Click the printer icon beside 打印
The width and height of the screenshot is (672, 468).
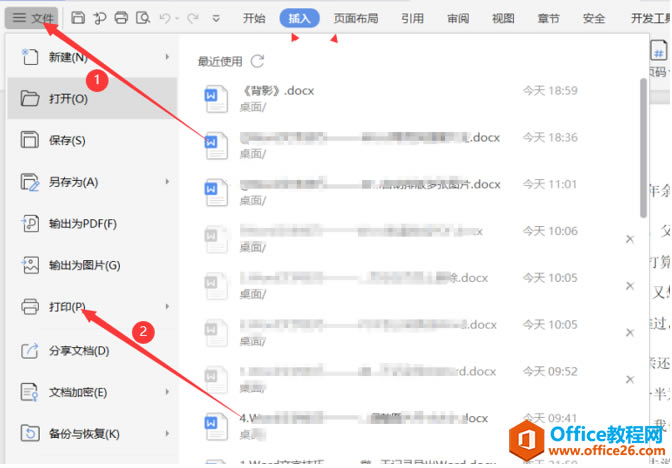pyautogui.click(x=30, y=306)
